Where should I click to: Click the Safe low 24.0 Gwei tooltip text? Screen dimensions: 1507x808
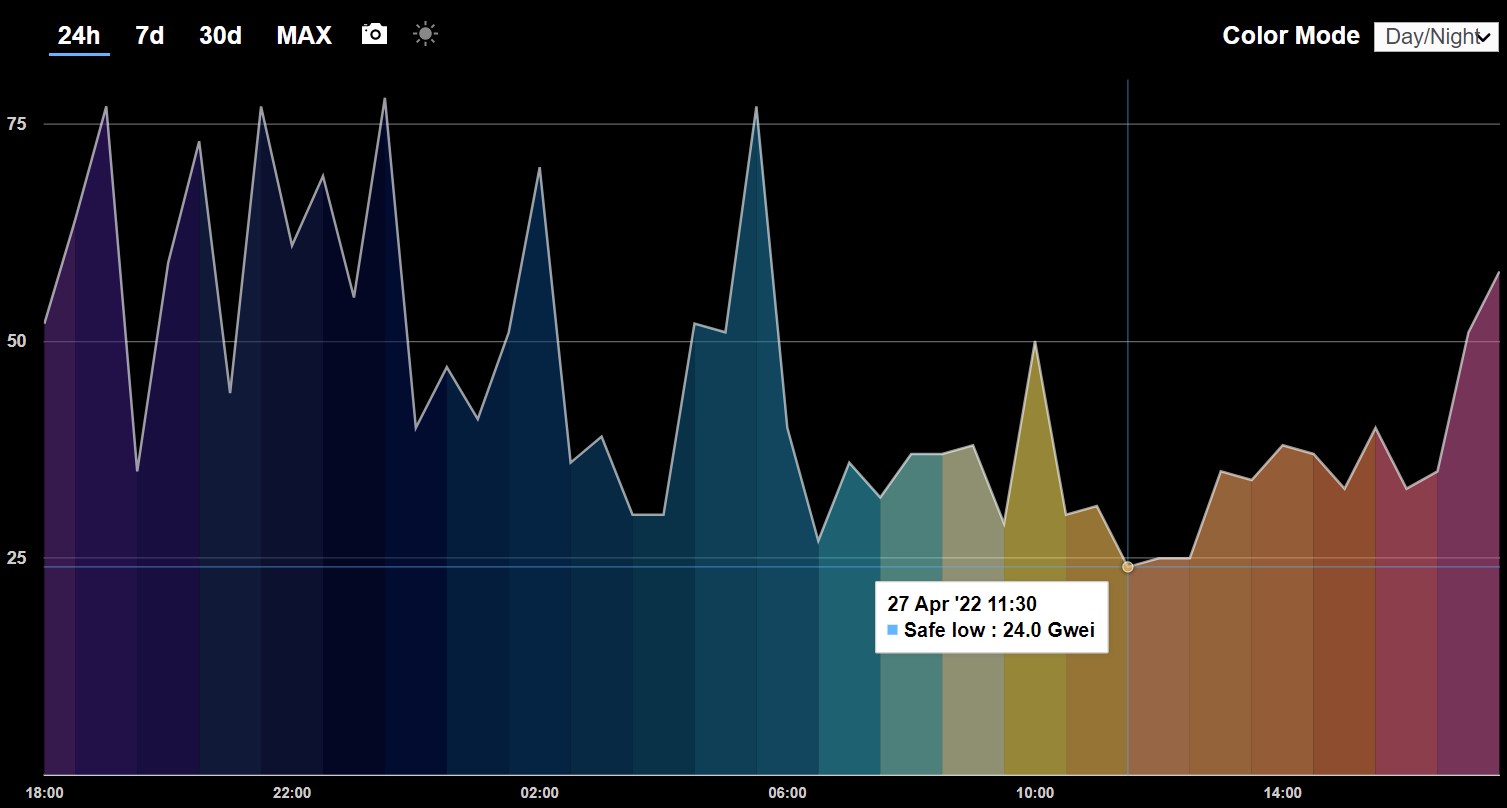(999, 630)
